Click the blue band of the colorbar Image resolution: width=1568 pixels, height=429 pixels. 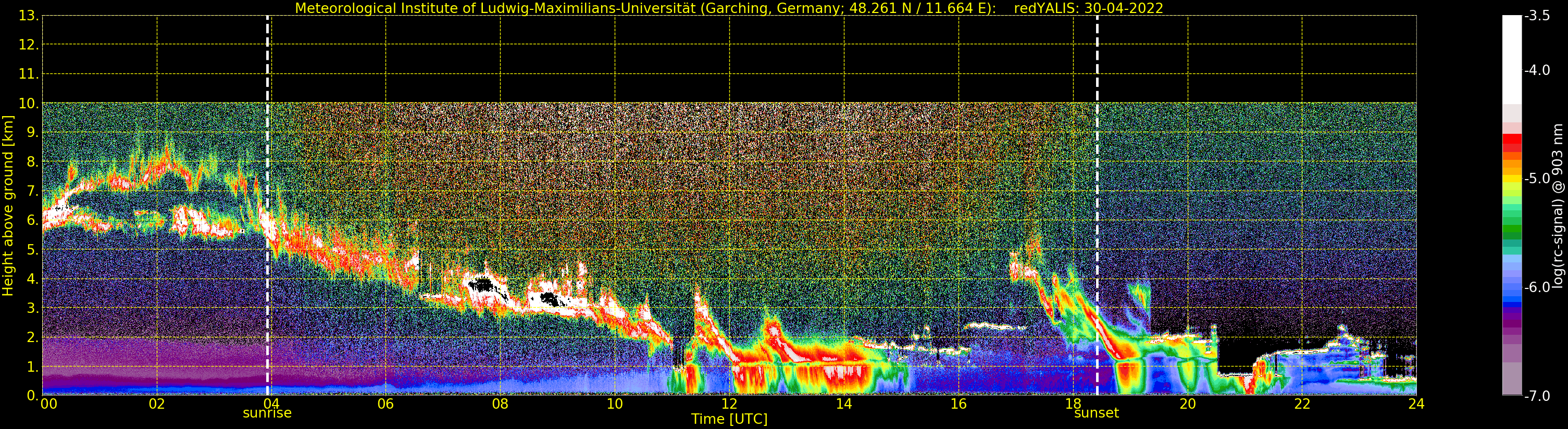[1512, 298]
